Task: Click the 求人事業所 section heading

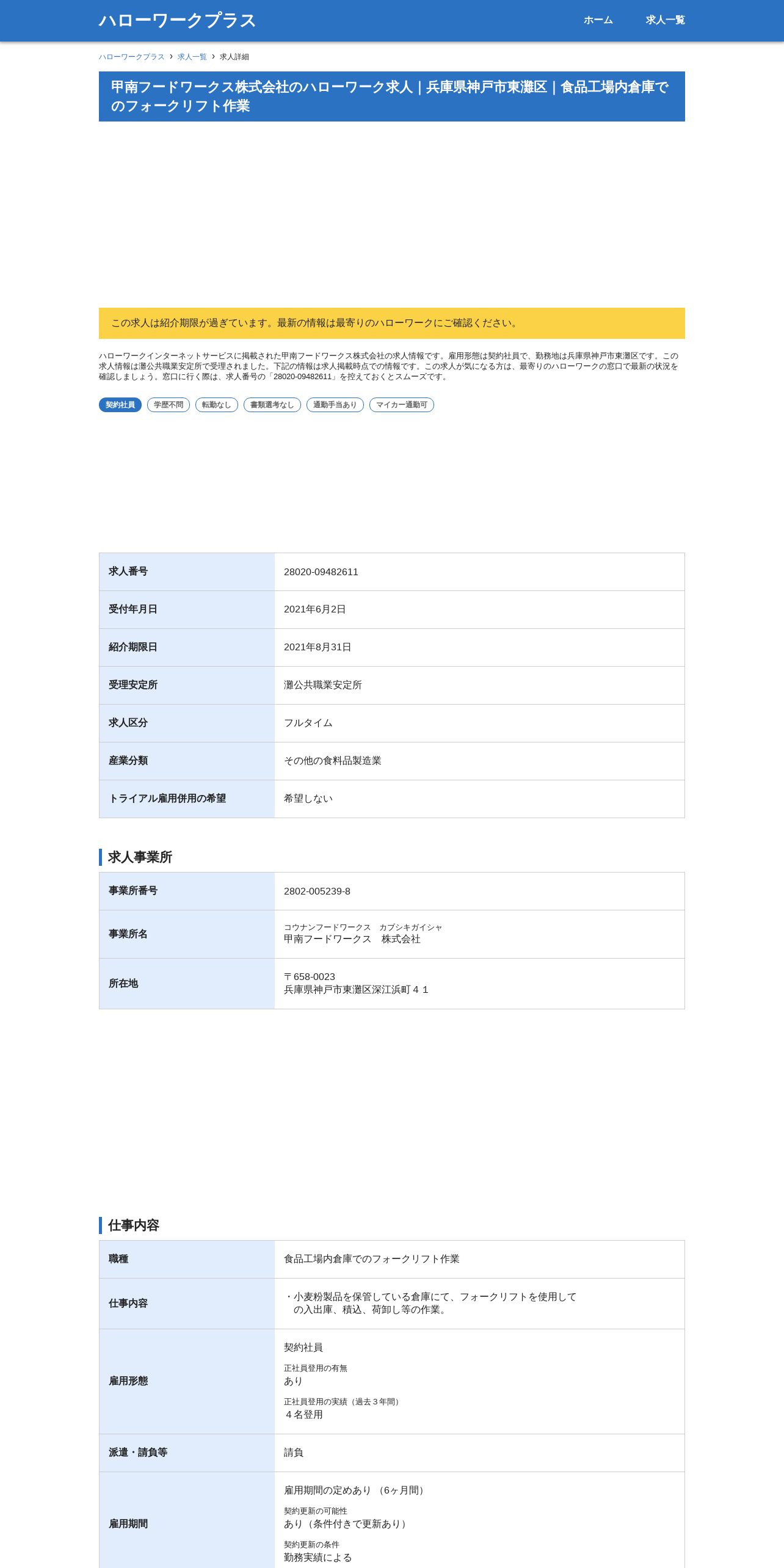Action: click(x=140, y=857)
